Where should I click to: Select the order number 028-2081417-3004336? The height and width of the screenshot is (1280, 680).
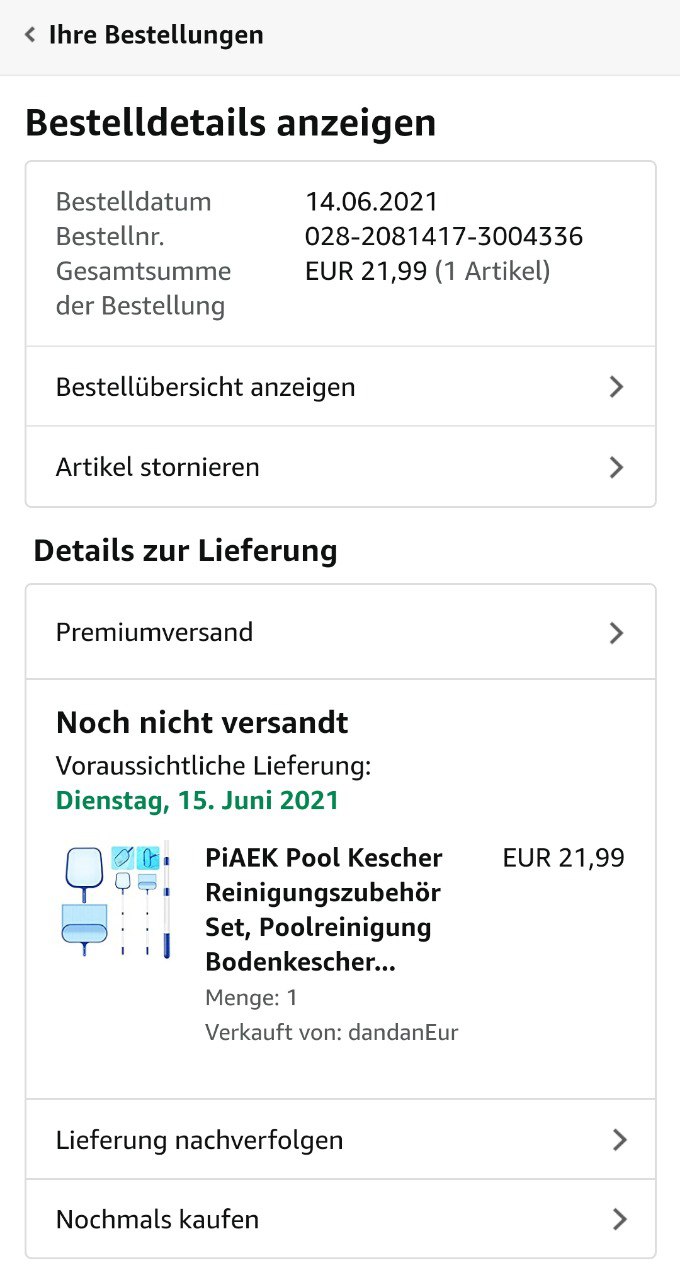click(444, 237)
